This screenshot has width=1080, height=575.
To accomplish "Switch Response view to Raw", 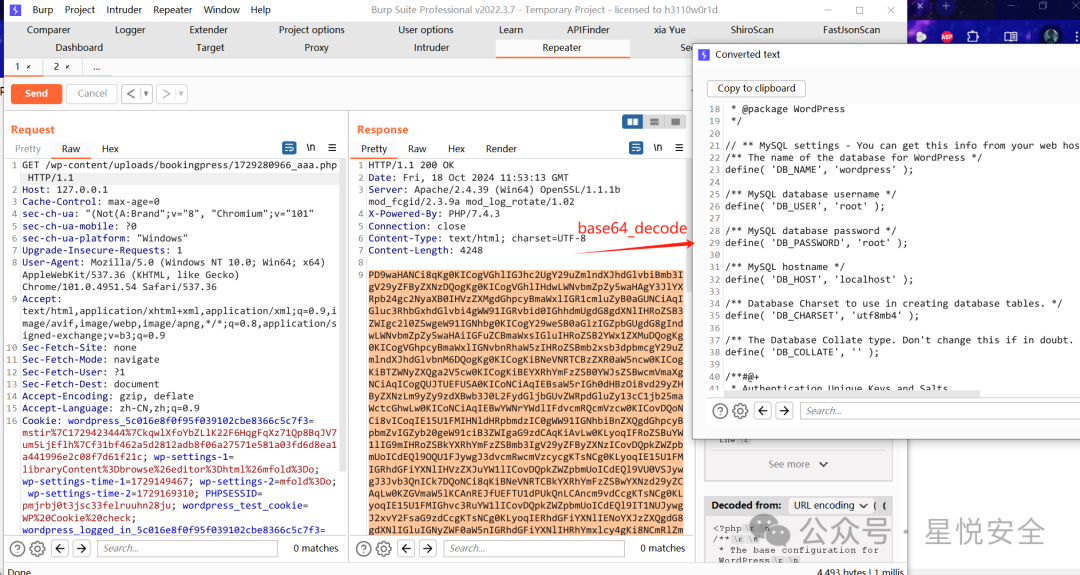I will tap(417, 149).
